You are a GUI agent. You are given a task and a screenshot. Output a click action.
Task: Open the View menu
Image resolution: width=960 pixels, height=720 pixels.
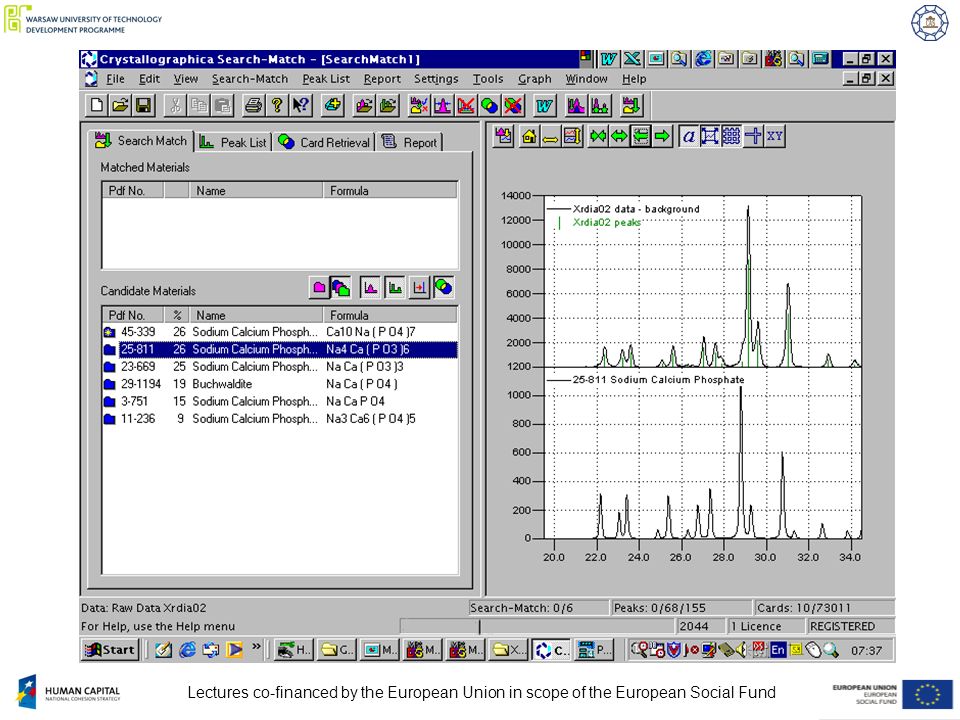click(186, 78)
